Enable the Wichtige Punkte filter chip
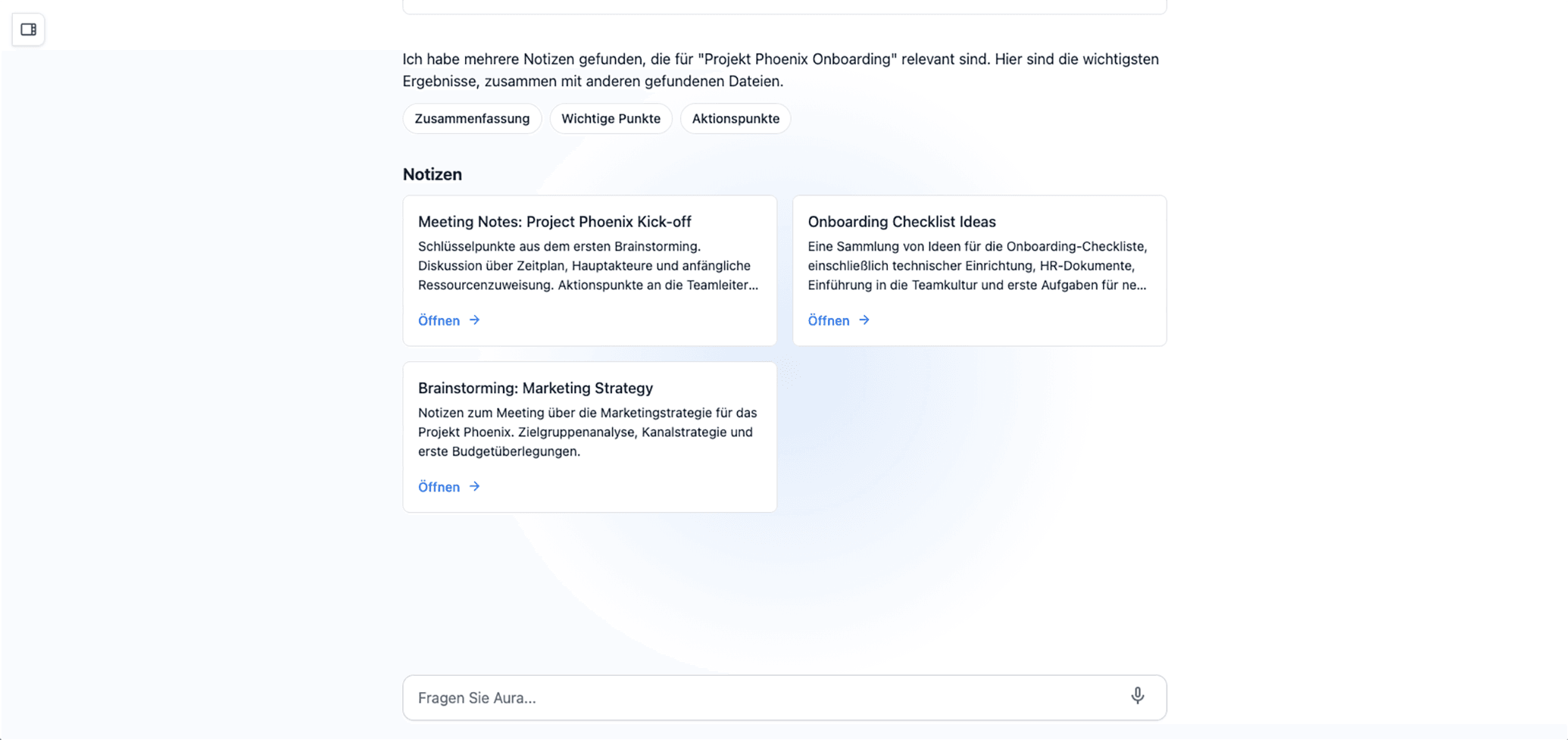 [611, 118]
